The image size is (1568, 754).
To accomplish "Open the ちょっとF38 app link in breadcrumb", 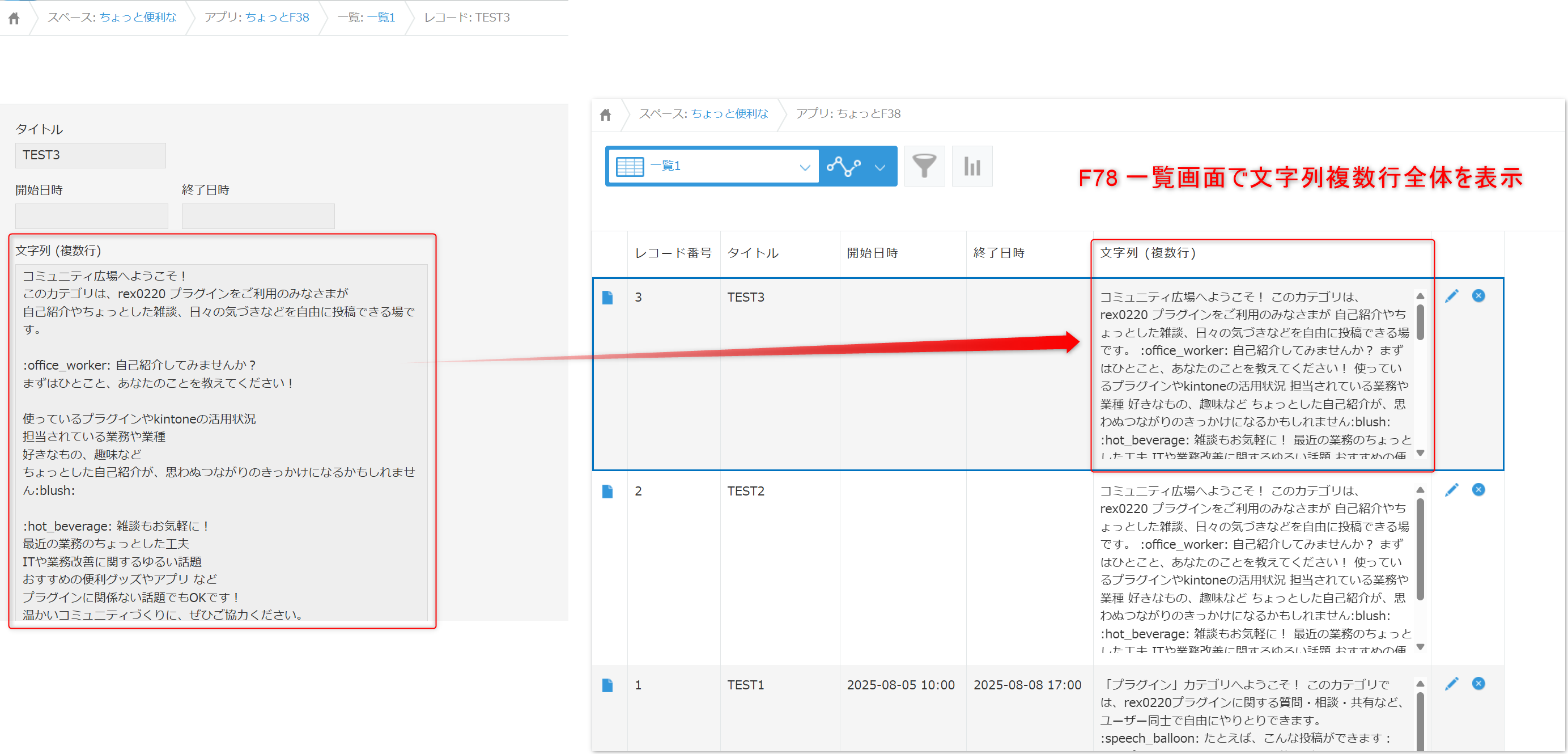I will click(x=277, y=18).
